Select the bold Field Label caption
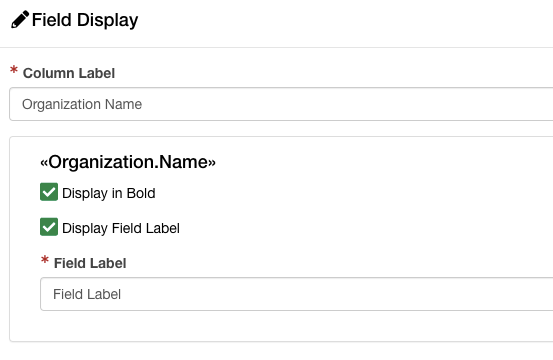The height and width of the screenshot is (360, 553). 90,263
